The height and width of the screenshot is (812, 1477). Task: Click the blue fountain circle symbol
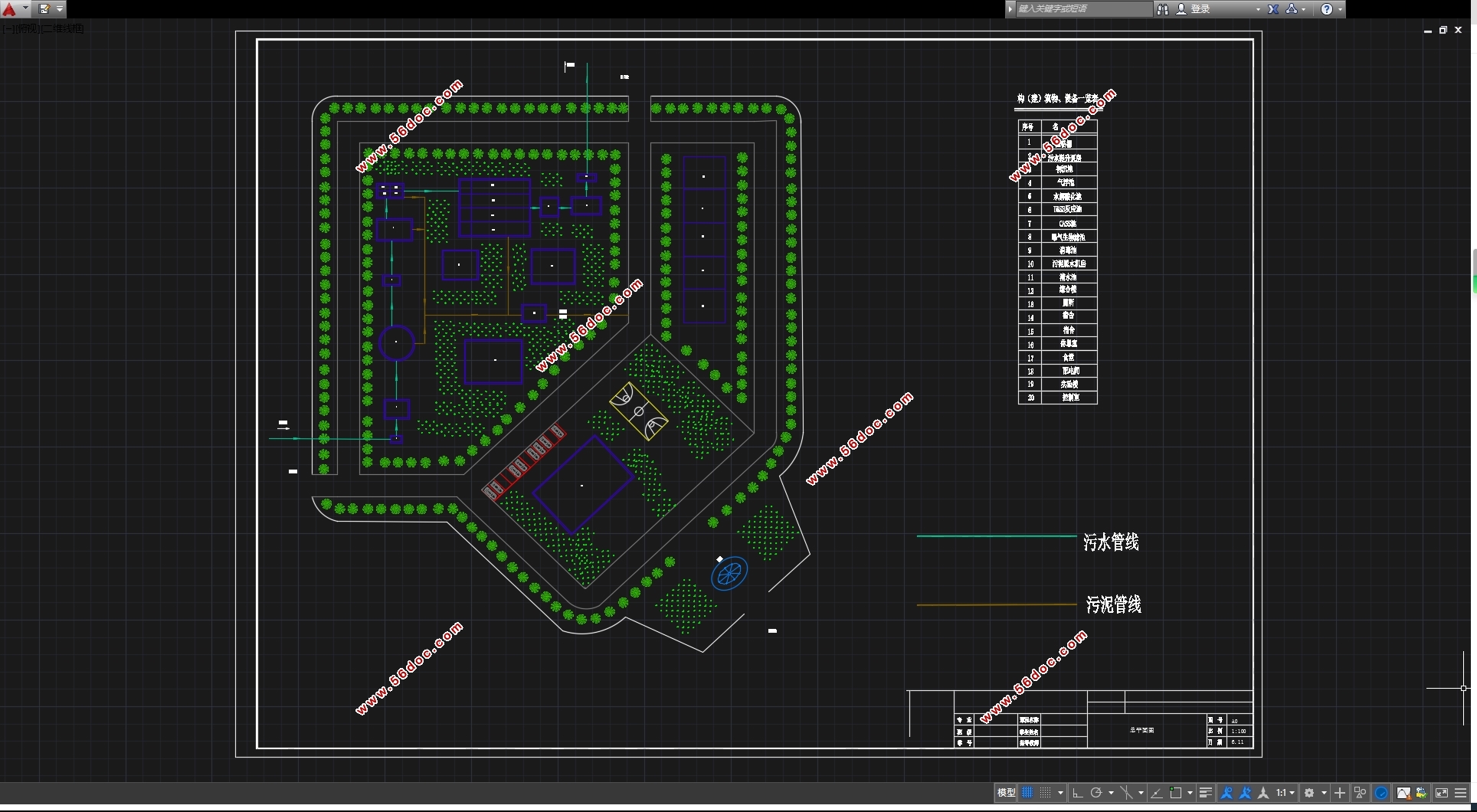[x=729, y=573]
